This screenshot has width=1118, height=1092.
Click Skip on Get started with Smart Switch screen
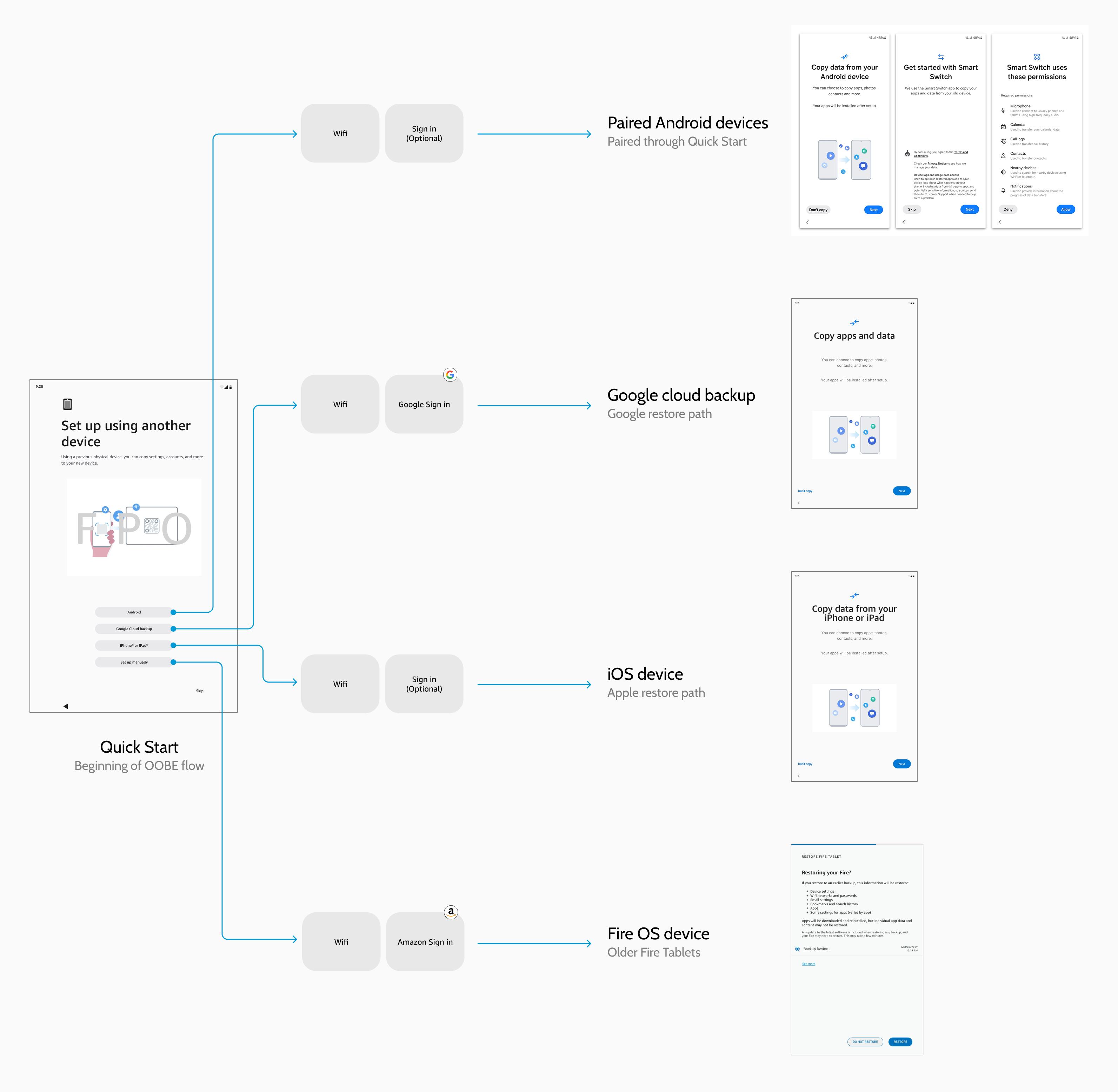click(x=912, y=209)
